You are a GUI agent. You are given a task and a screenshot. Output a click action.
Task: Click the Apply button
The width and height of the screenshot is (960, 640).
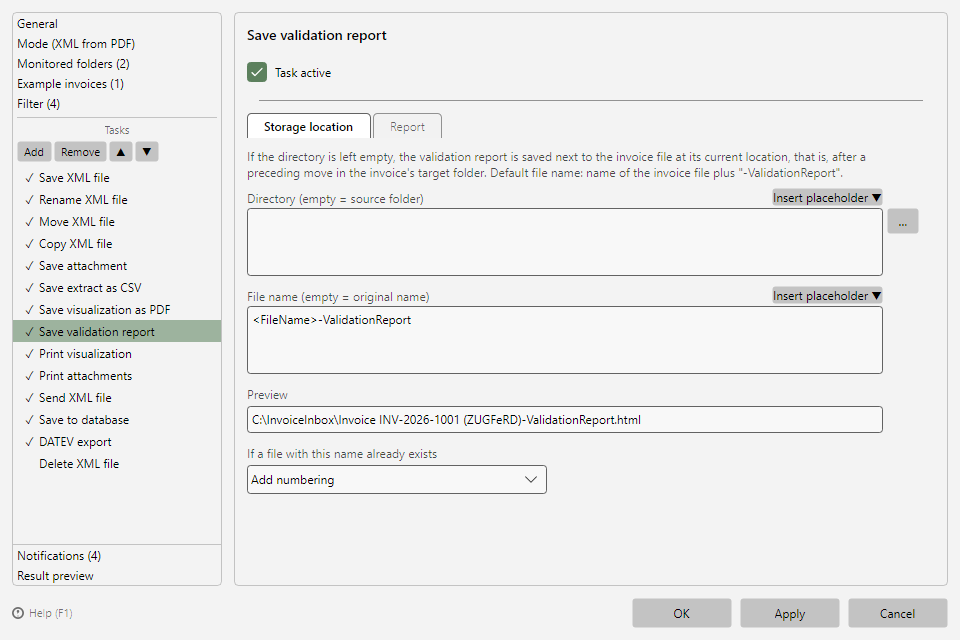(x=789, y=613)
